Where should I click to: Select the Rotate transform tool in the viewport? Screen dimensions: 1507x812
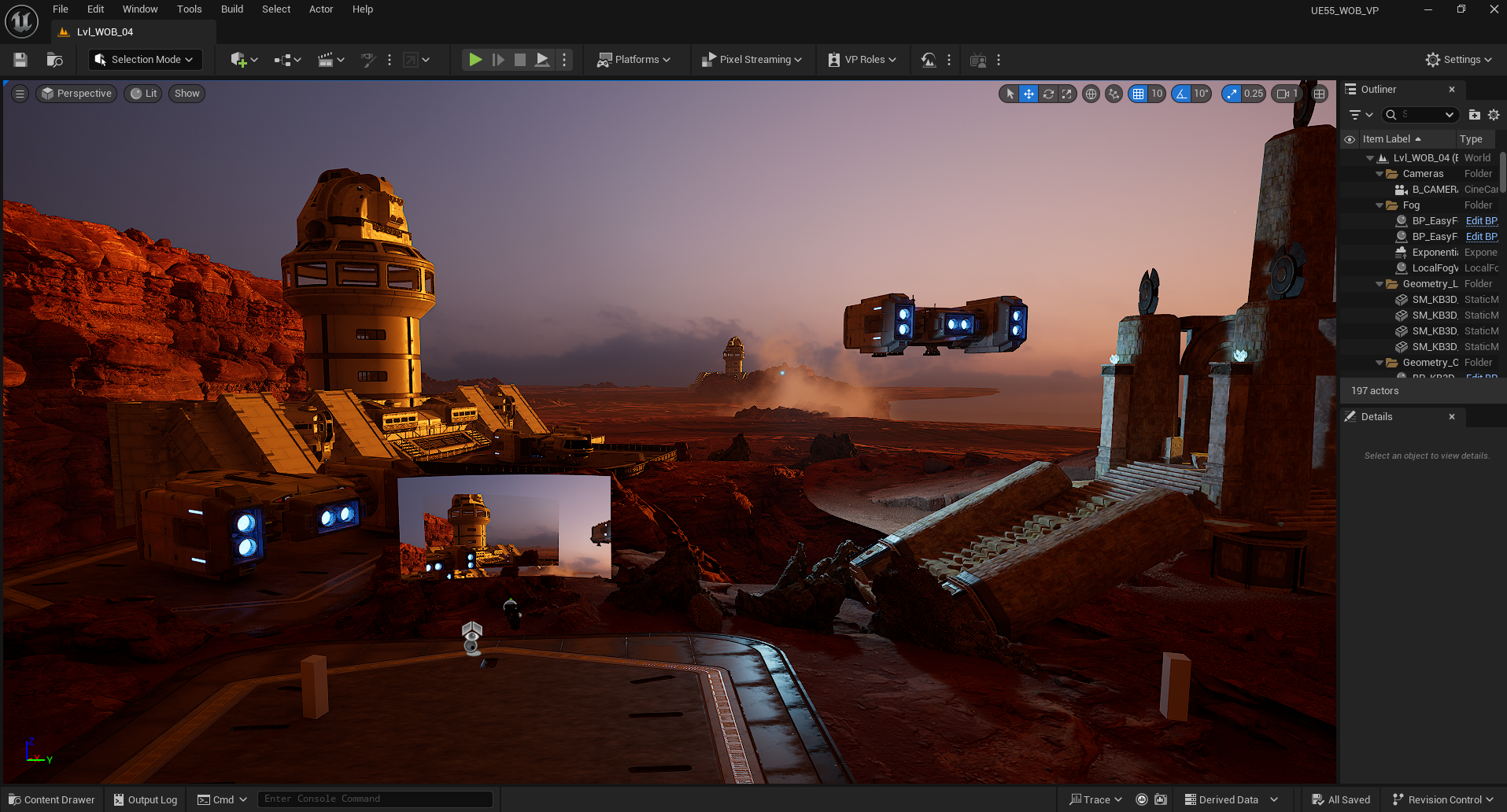coord(1048,94)
